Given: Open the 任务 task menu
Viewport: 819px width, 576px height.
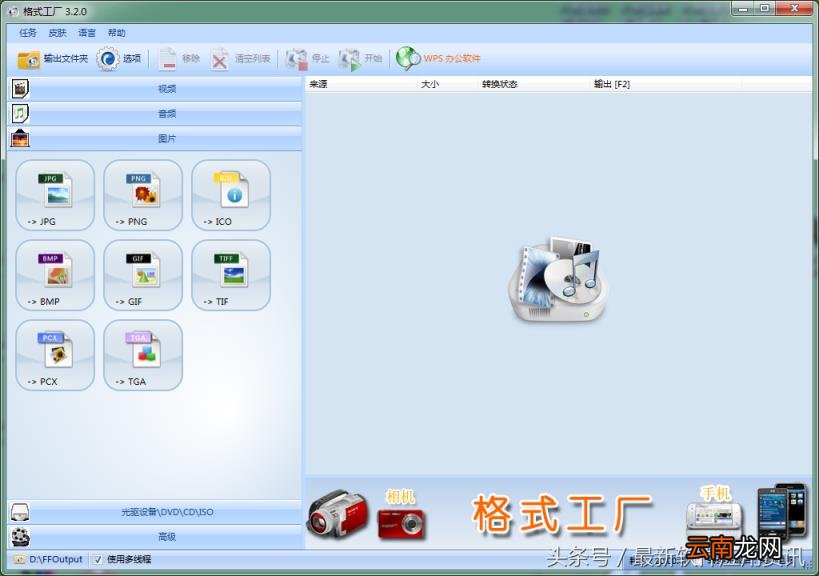Looking at the screenshot, I should click(28, 33).
